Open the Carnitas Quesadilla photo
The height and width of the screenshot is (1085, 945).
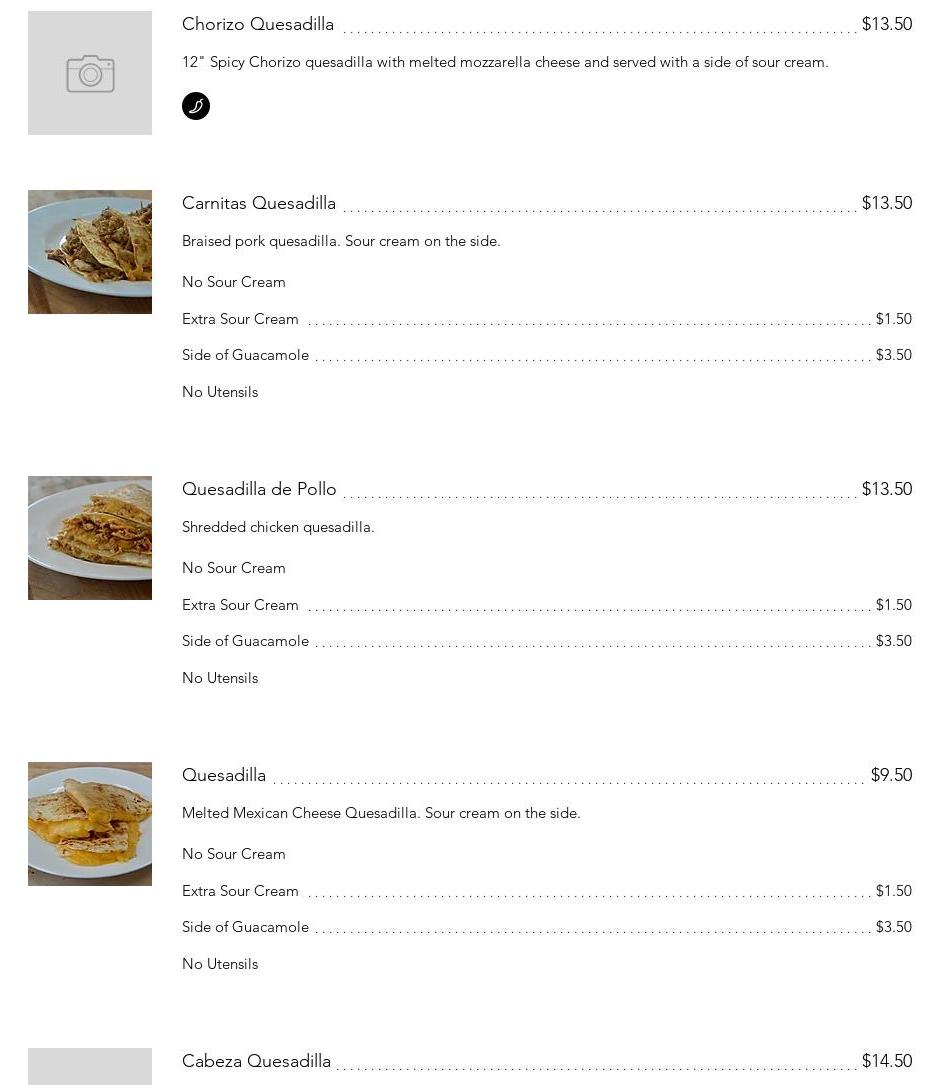(90, 252)
